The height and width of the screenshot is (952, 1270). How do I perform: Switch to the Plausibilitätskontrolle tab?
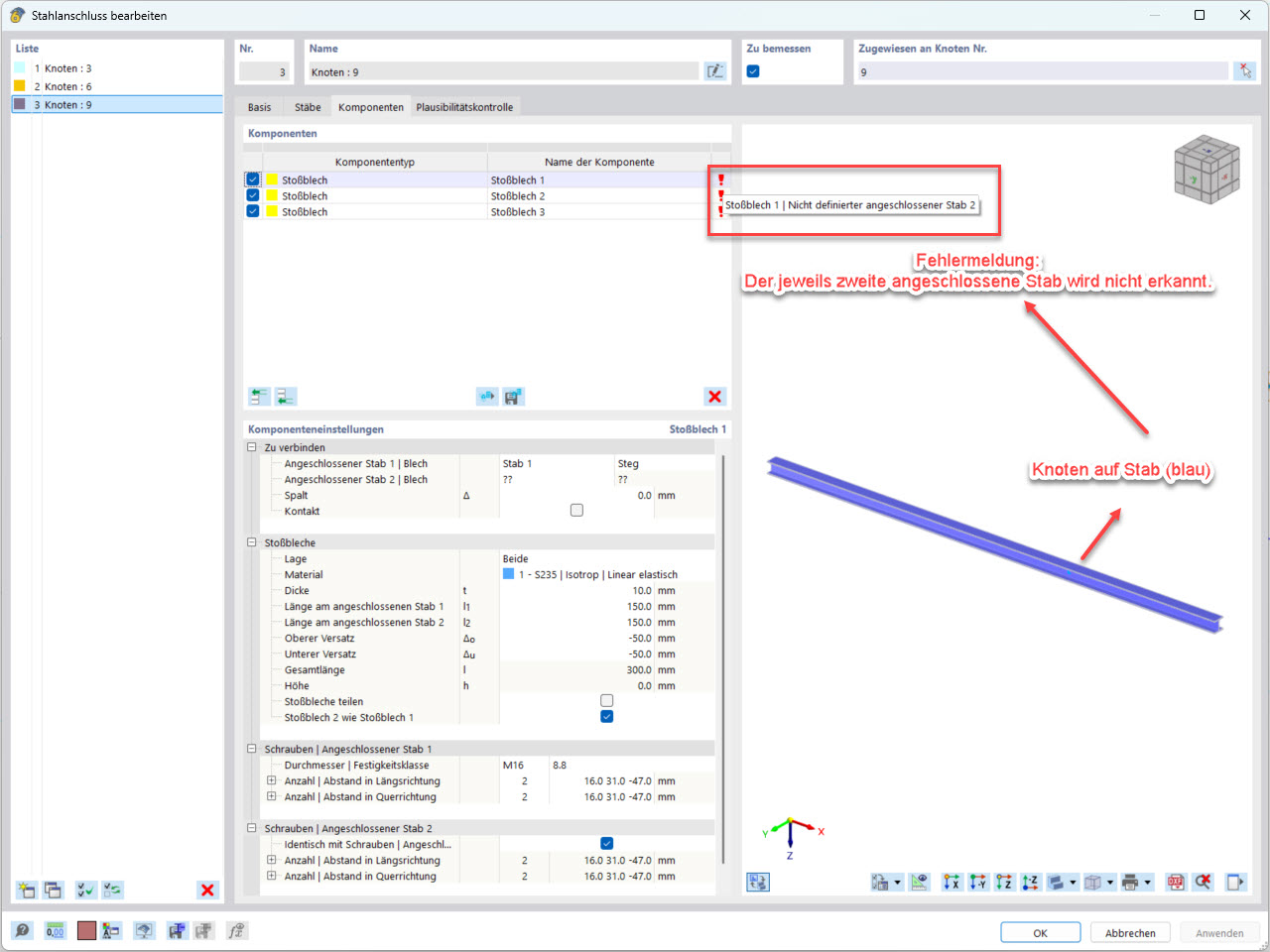point(464,106)
